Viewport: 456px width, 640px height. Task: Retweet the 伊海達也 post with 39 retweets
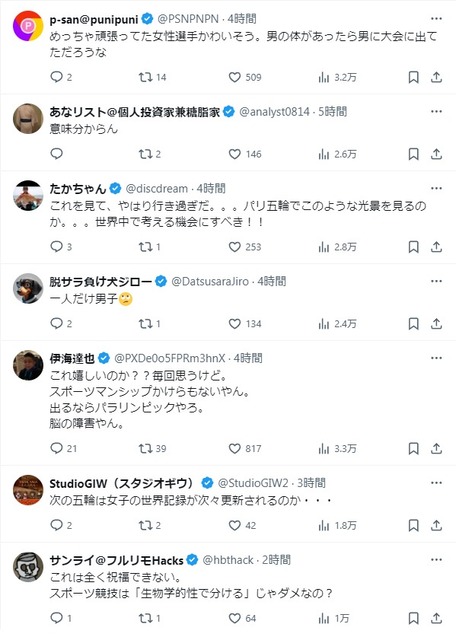pyautogui.click(x=152, y=448)
